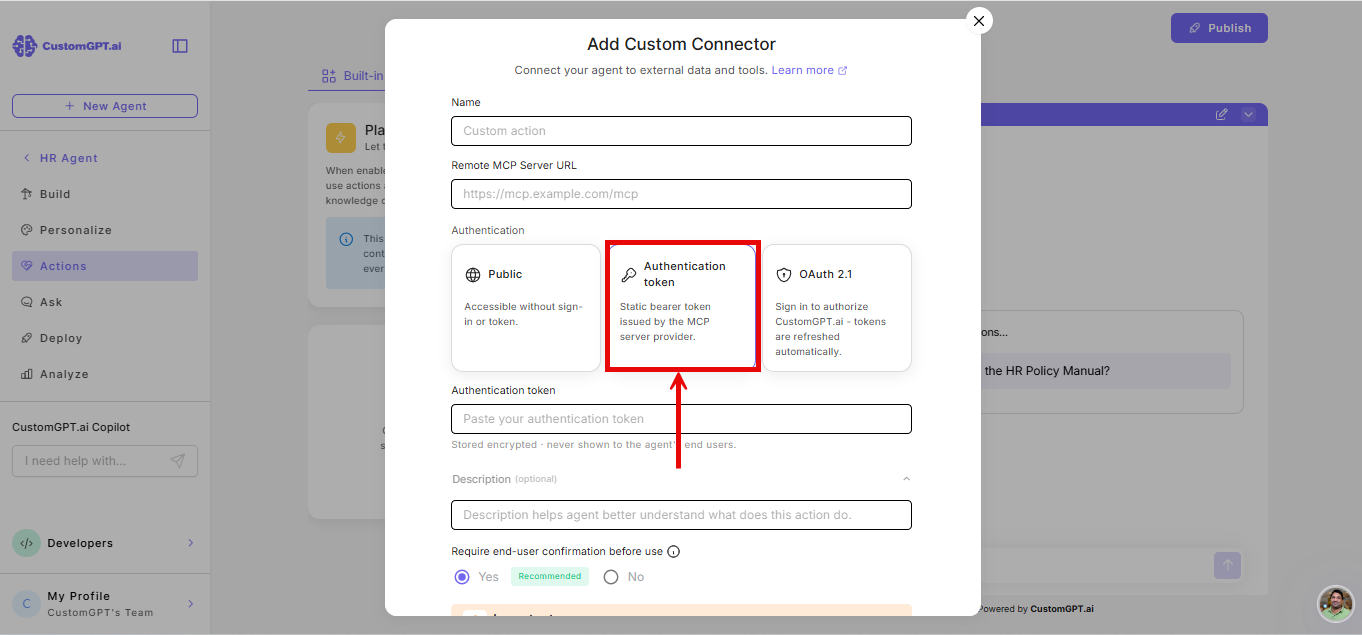Choose the Public authentication option
This screenshot has height=635, width=1362.
tap(526, 308)
